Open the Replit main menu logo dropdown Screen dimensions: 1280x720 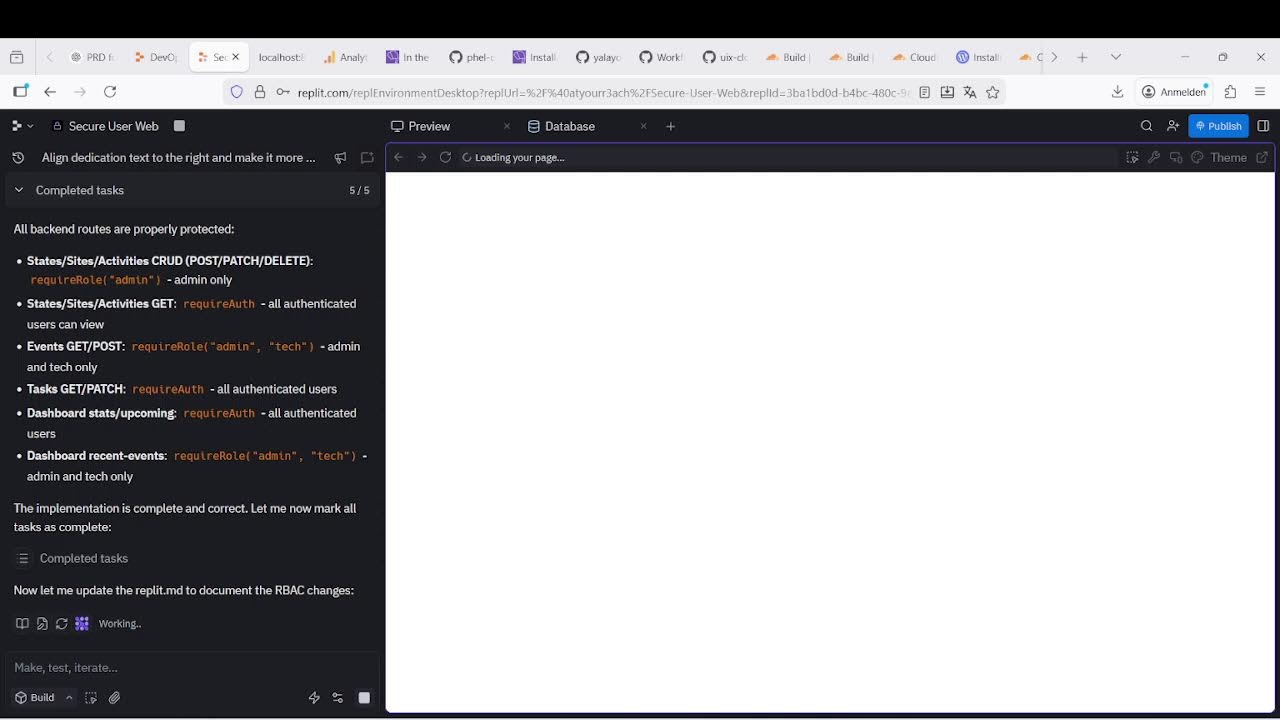point(22,126)
